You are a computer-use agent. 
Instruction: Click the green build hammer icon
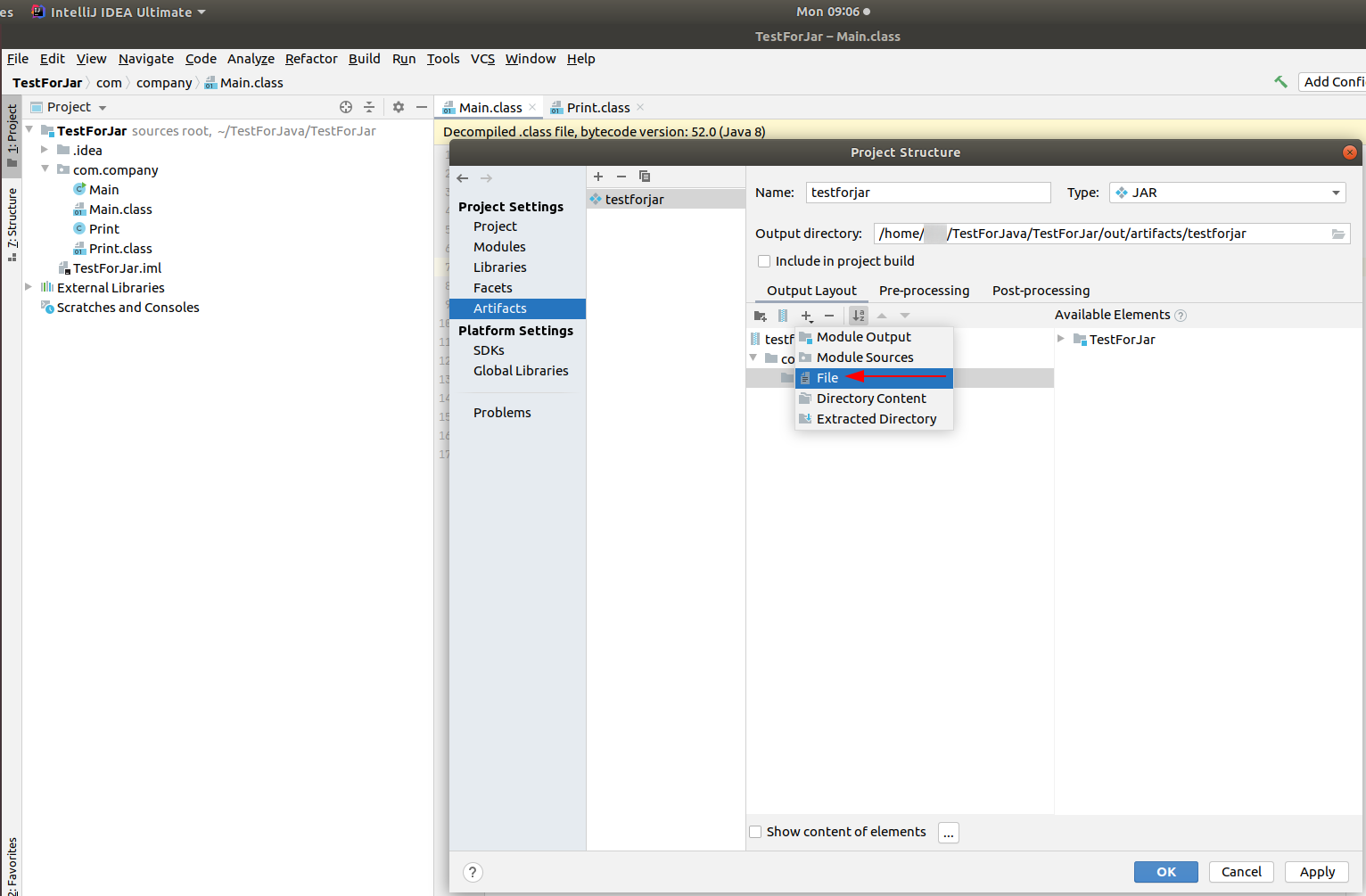[x=1280, y=82]
